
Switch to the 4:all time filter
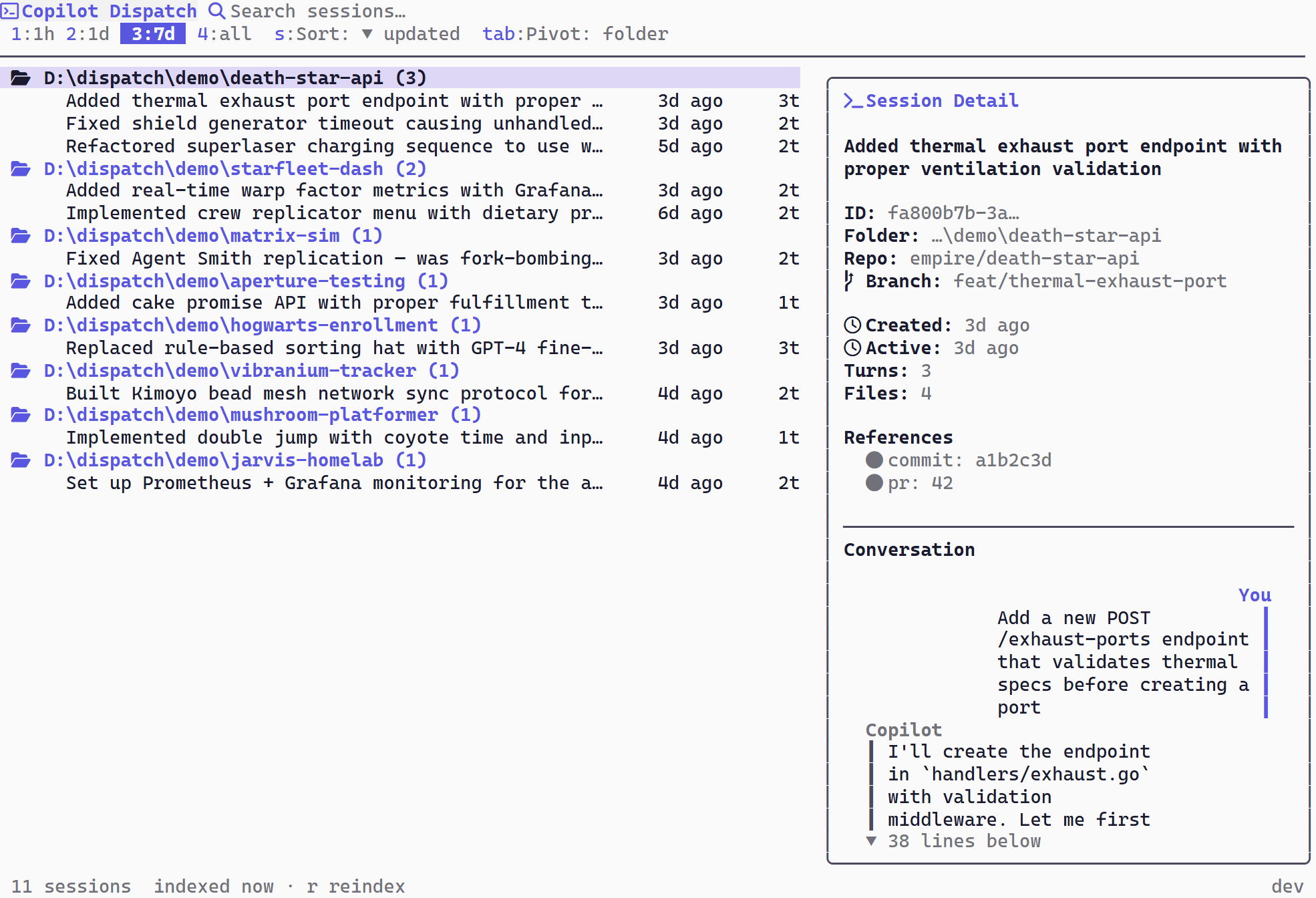(224, 34)
